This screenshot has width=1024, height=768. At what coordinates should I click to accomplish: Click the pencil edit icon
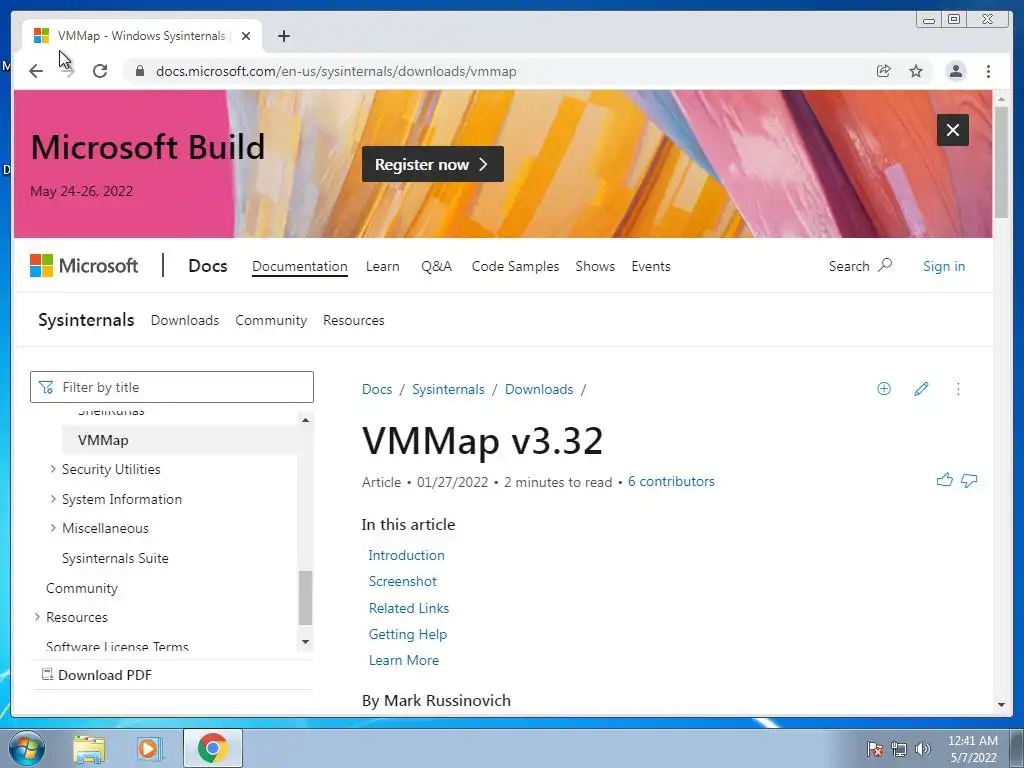[x=921, y=389]
